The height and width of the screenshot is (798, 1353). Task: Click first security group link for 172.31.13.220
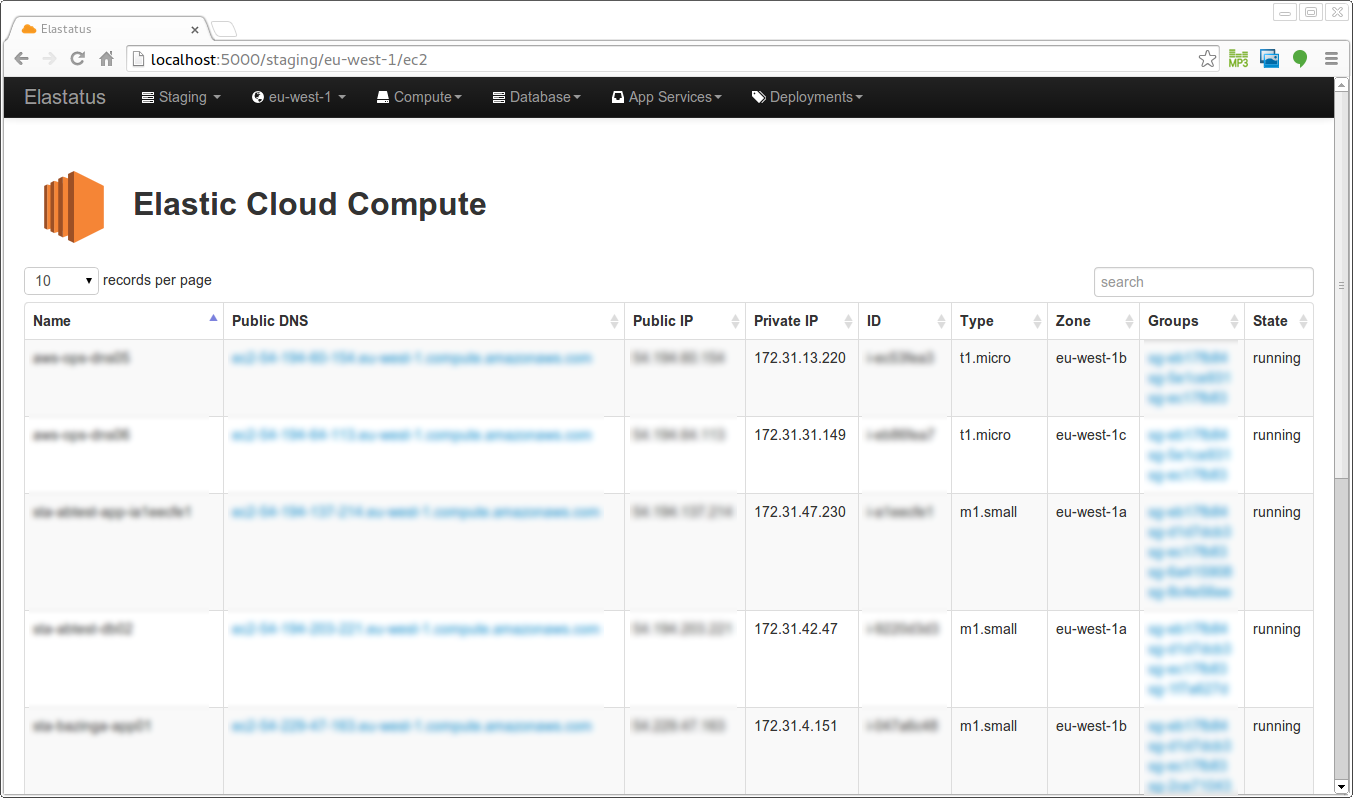1188,358
